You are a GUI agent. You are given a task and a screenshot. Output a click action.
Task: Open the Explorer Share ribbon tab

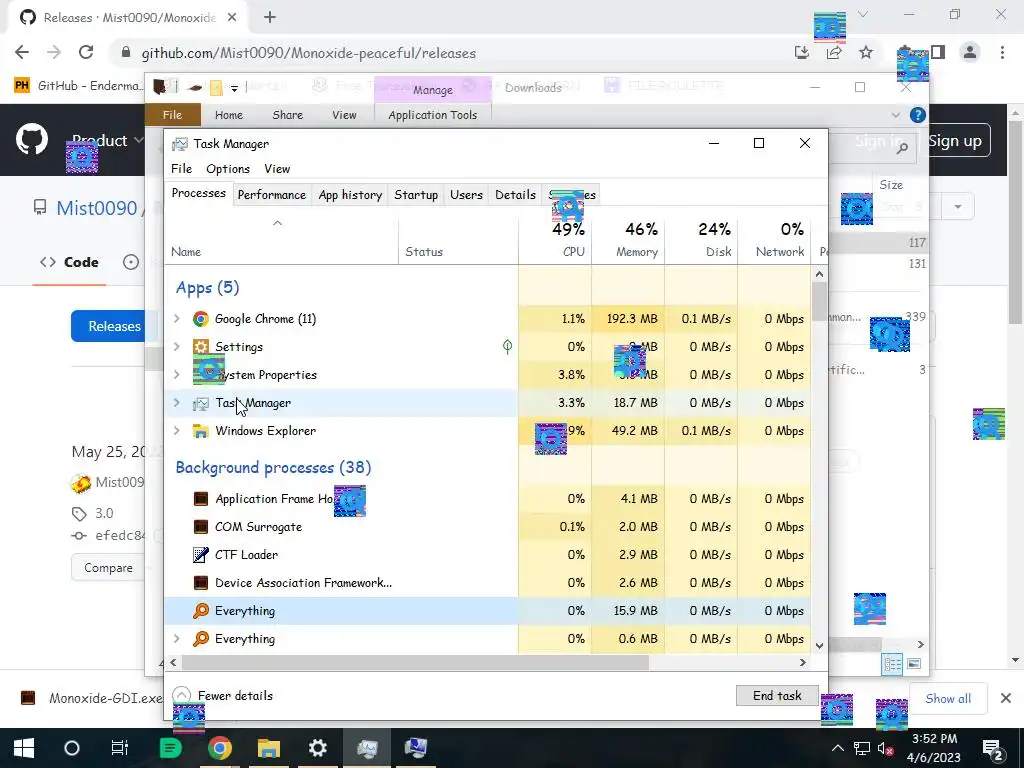[287, 115]
